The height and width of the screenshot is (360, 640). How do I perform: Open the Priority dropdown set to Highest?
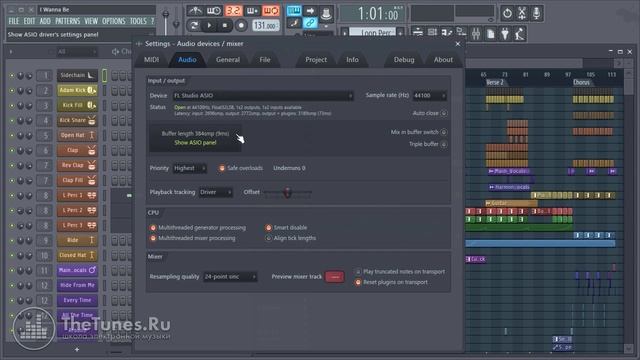189,168
